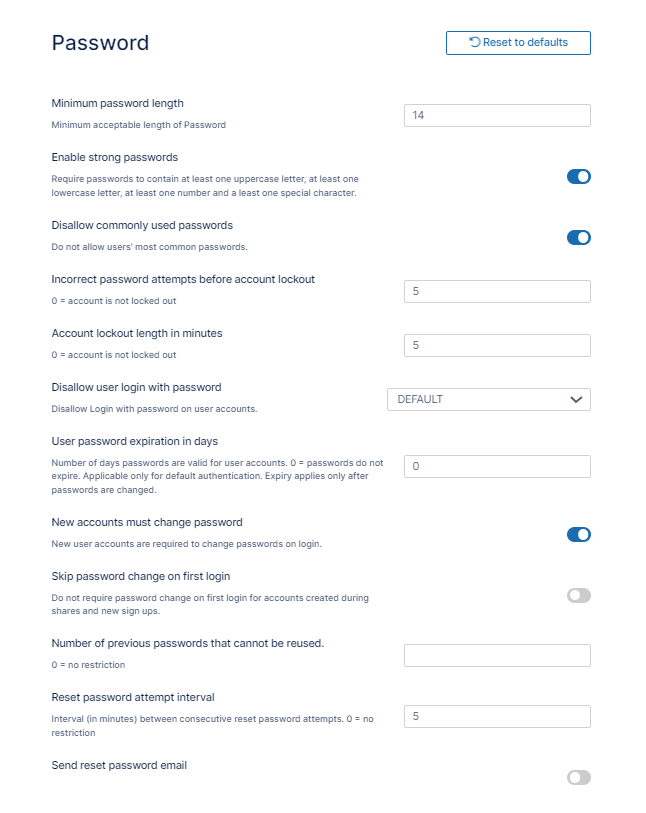The image size is (646, 813).
Task: Focus the User password expiration days field
Action: tap(497, 467)
